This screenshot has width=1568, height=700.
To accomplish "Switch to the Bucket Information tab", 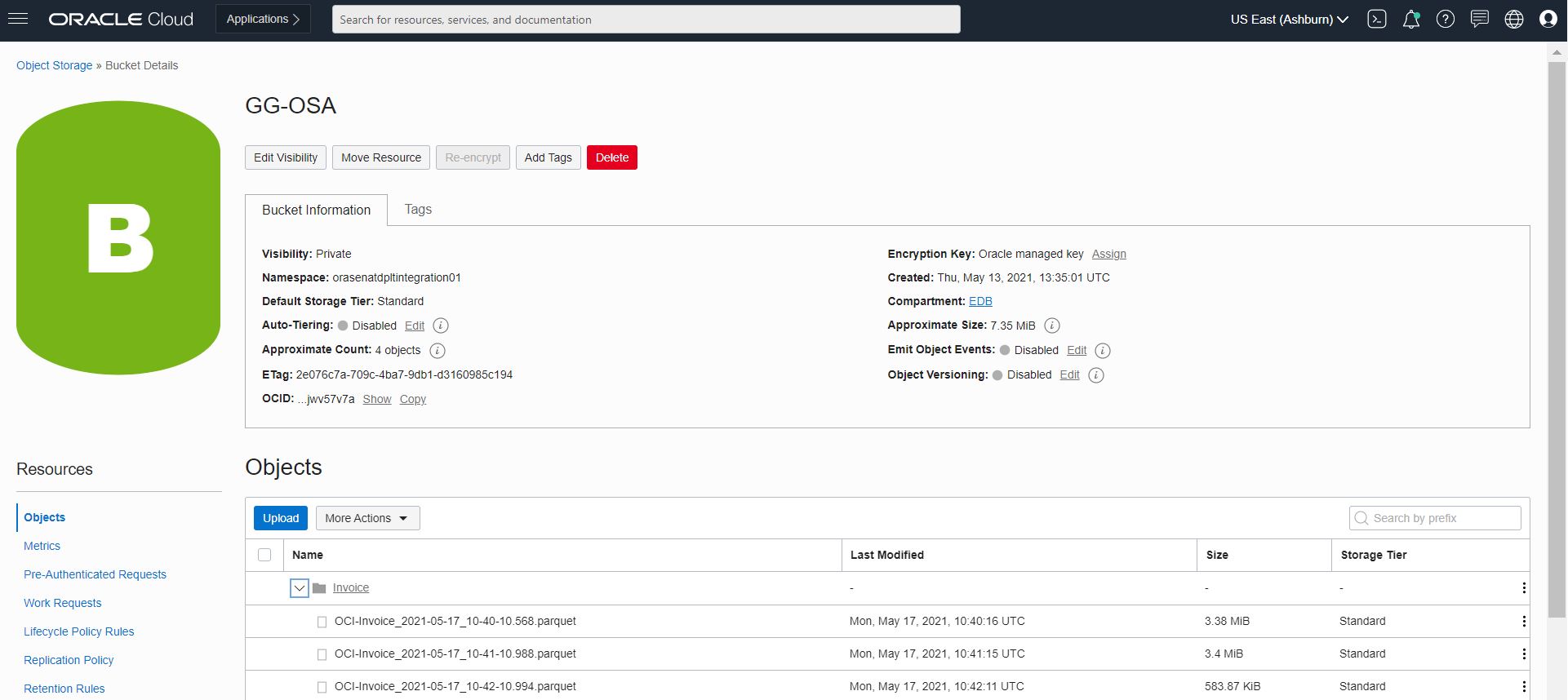I will coord(316,210).
